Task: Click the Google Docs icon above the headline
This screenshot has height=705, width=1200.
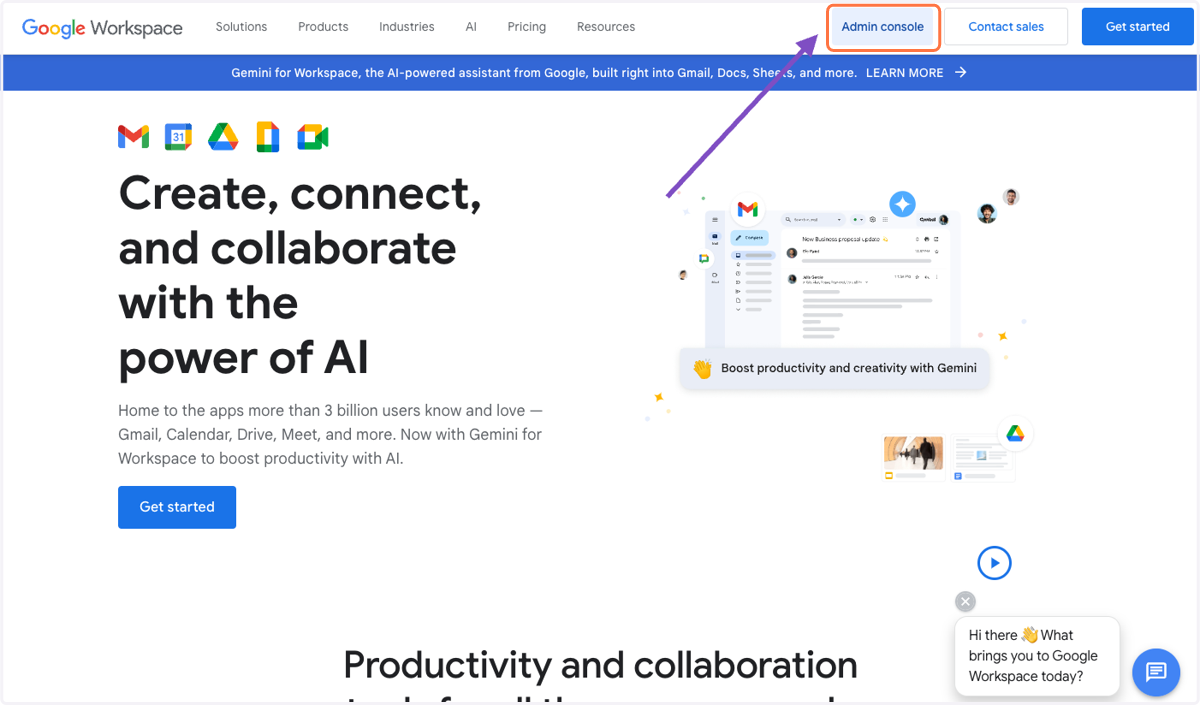Action: click(x=268, y=137)
